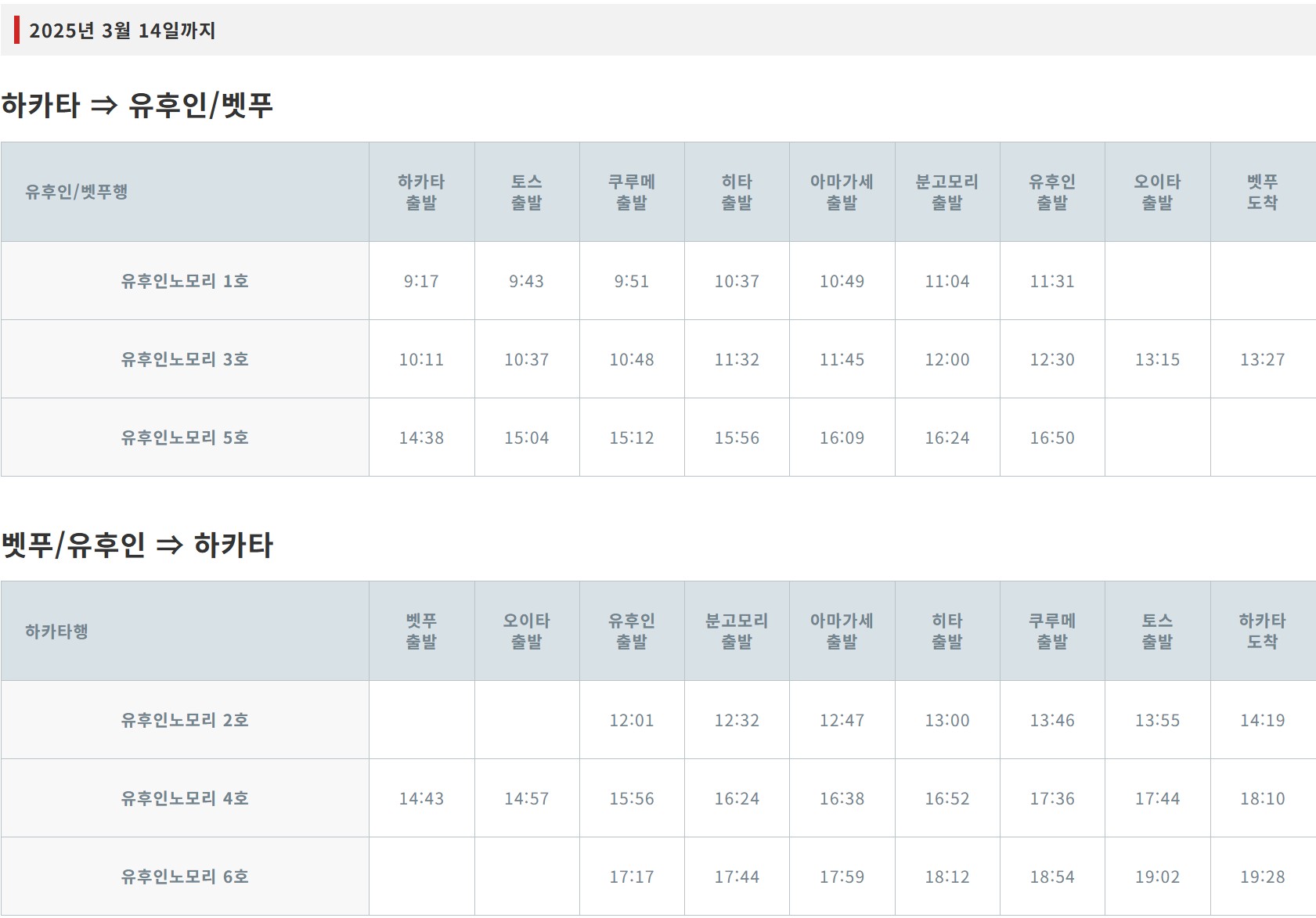Screen dimensions: 1316x918
Task: Click the 13:15 Oita departure time
Action: click(1157, 359)
